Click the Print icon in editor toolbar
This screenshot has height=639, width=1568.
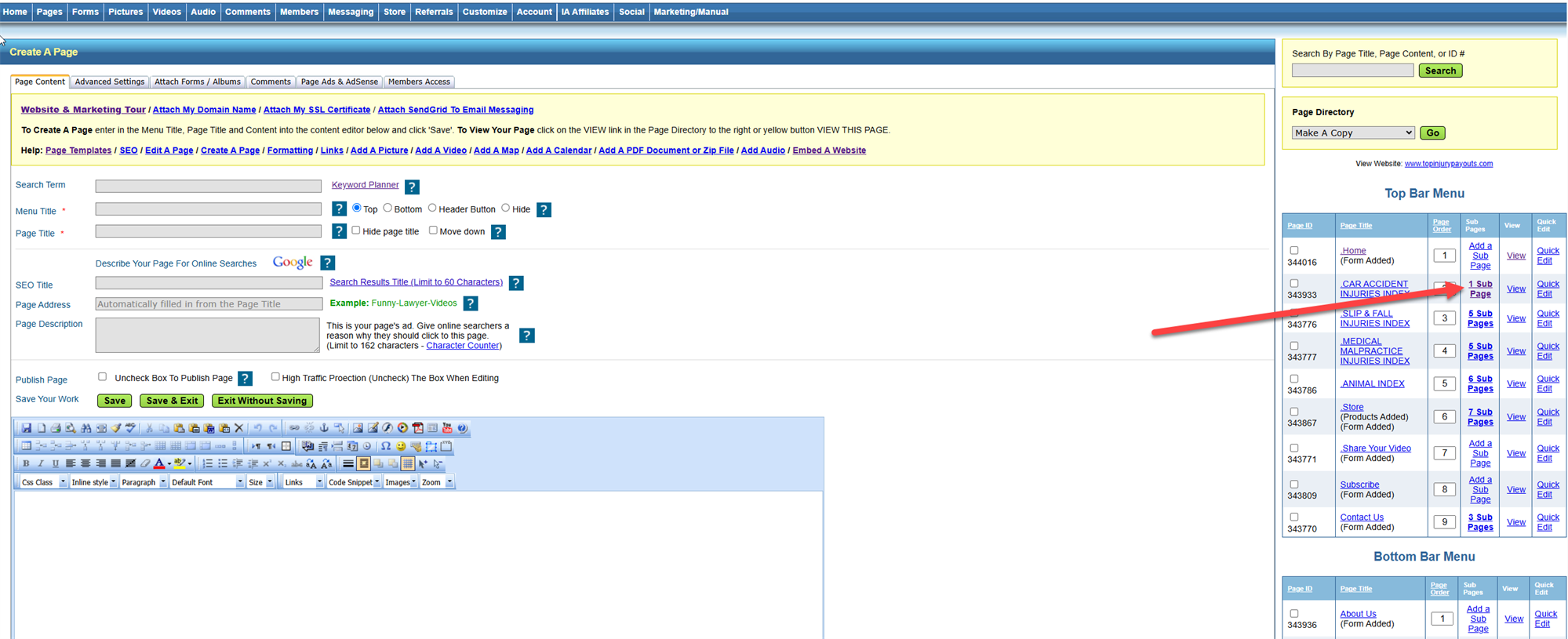click(x=56, y=428)
